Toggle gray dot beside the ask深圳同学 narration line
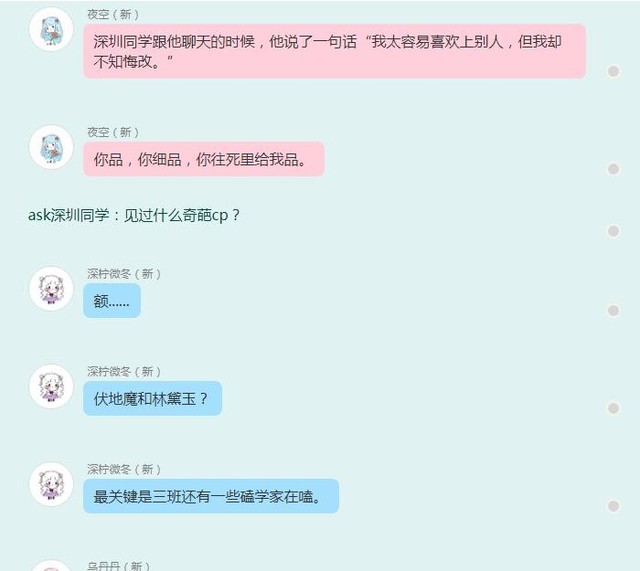This screenshot has width=640, height=571. (613, 231)
